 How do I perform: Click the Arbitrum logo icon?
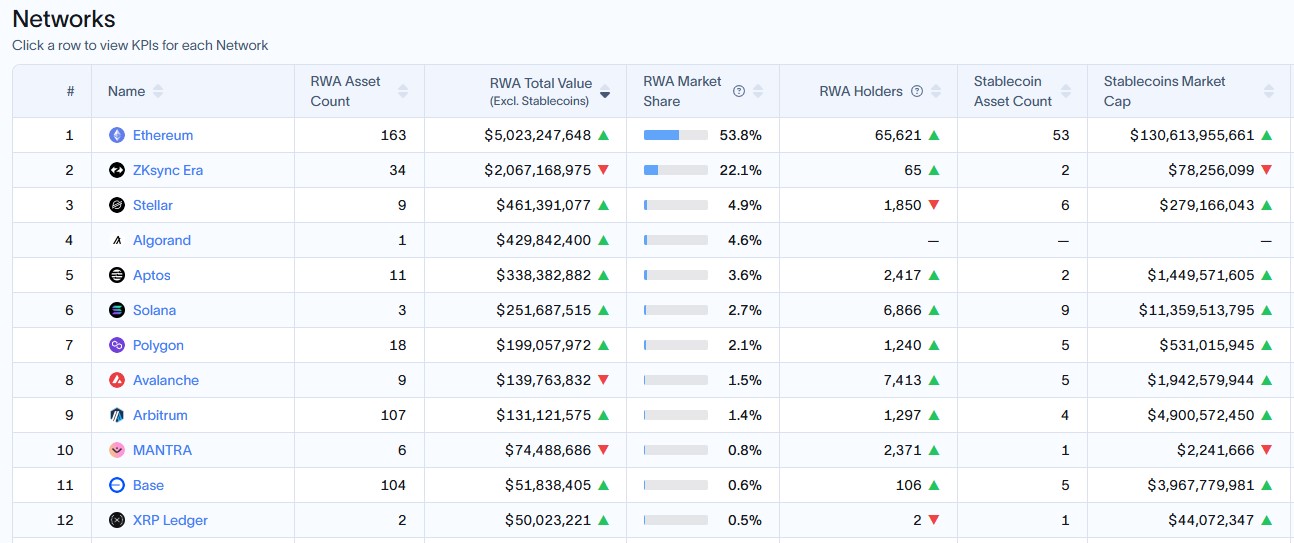click(117, 415)
